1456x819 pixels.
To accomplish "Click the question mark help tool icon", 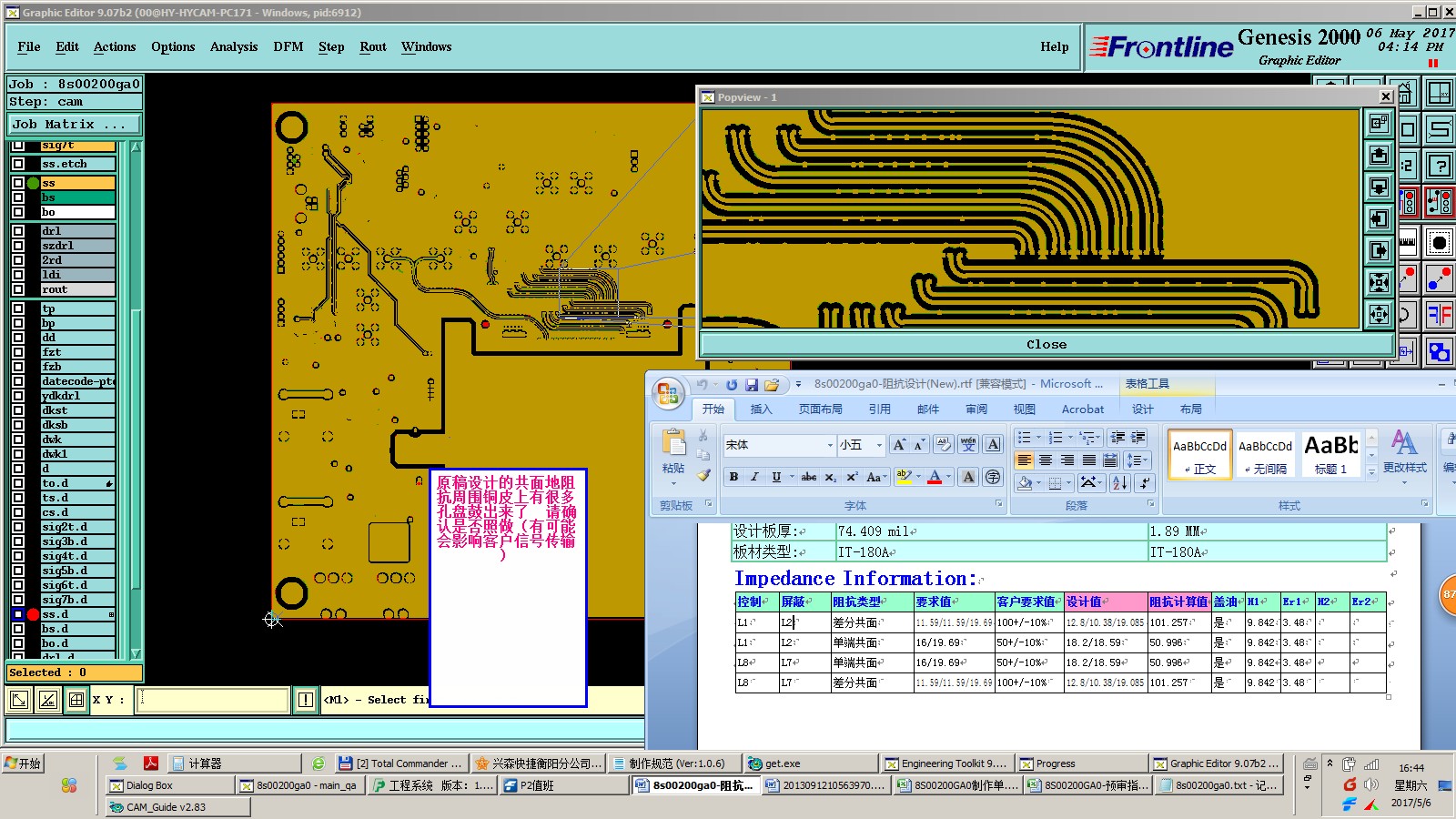I will coord(1440,165).
